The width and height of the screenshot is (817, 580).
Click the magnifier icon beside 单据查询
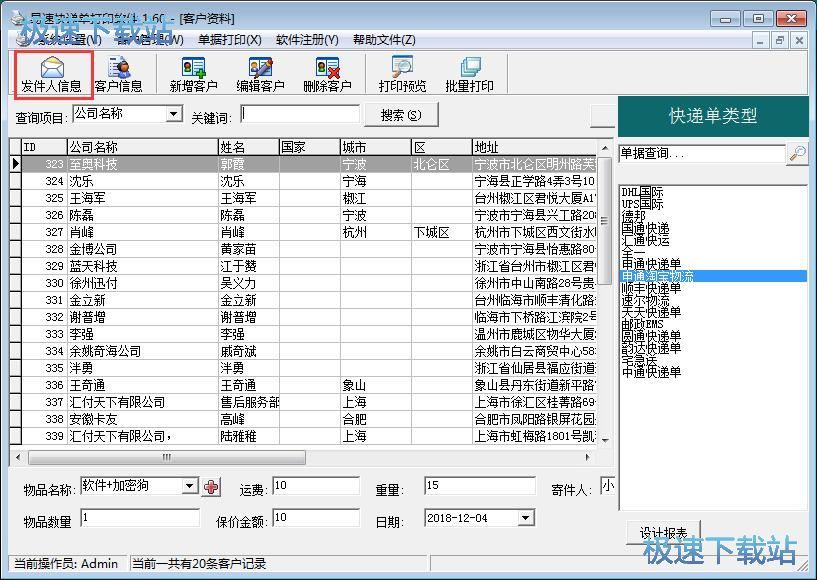point(797,153)
